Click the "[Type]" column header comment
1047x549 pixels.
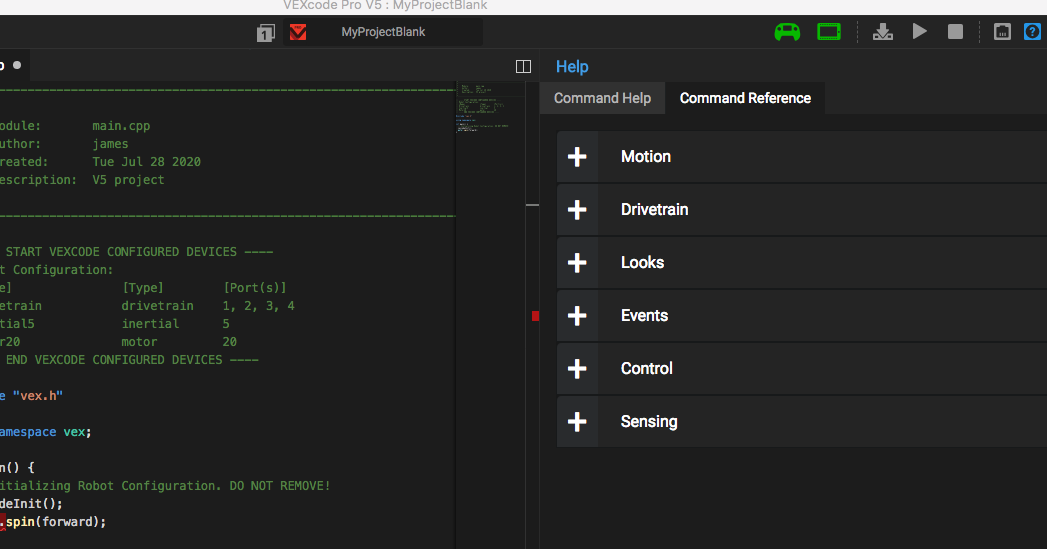pyautogui.click(x=143, y=288)
